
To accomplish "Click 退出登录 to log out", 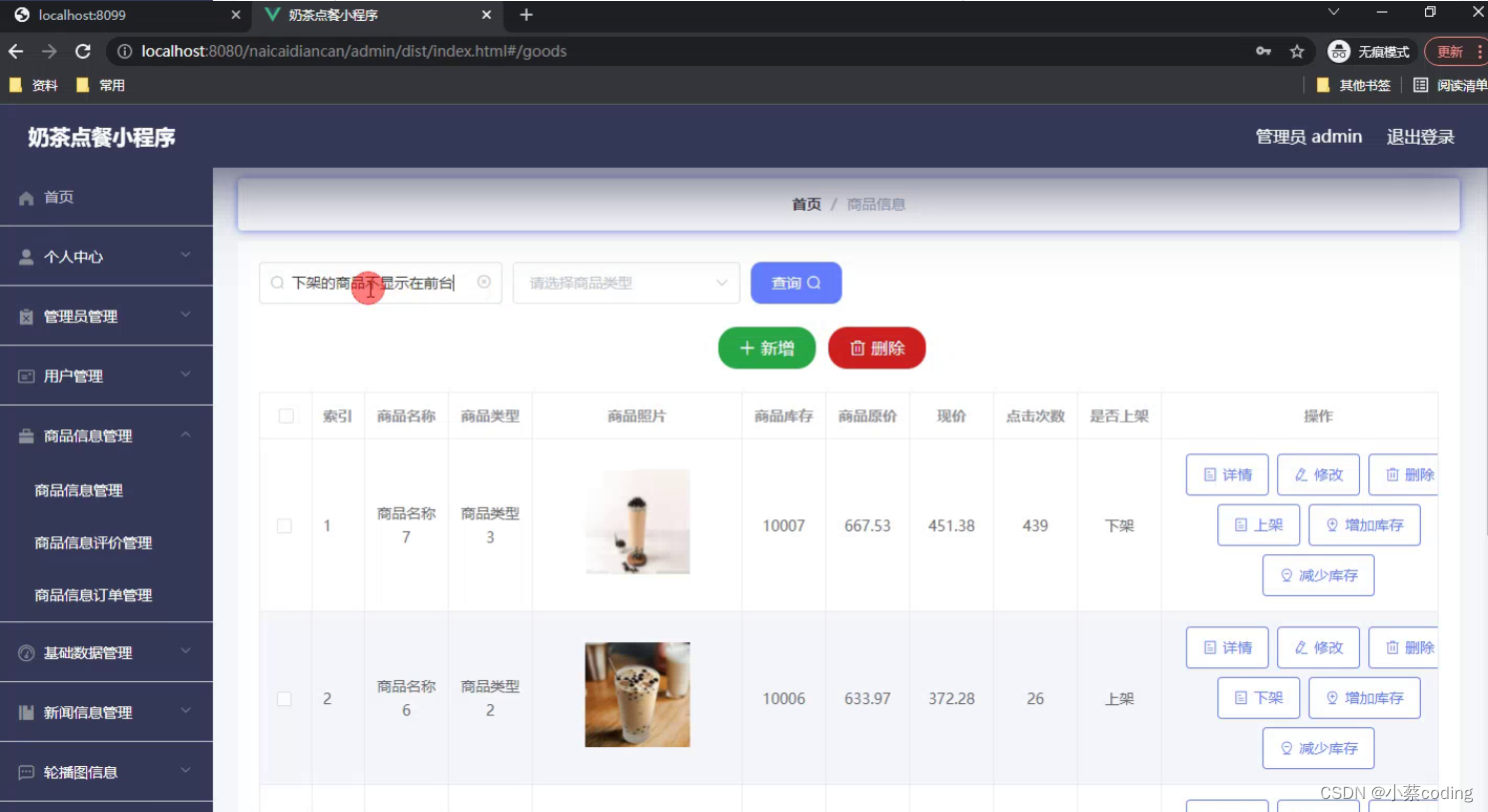I will (x=1420, y=137).
